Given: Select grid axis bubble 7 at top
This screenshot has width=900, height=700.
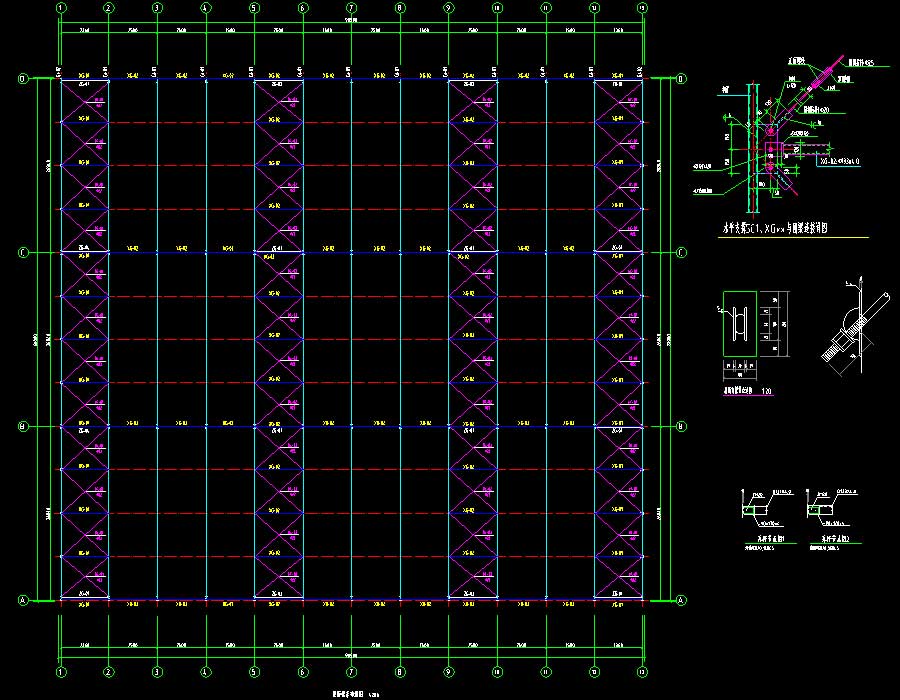Looking at the screenshot, I should [351, 8].
